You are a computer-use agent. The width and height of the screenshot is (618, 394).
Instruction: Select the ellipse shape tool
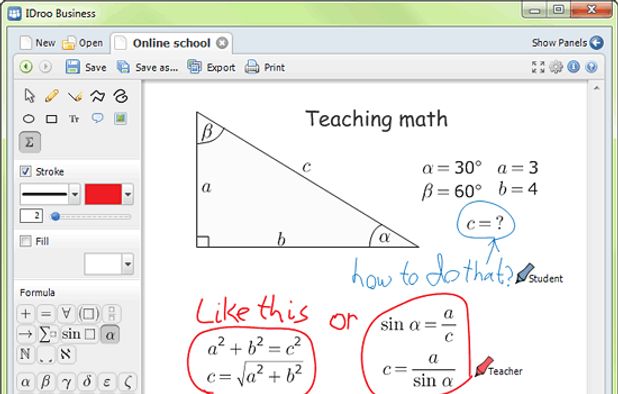coord(29,119)
